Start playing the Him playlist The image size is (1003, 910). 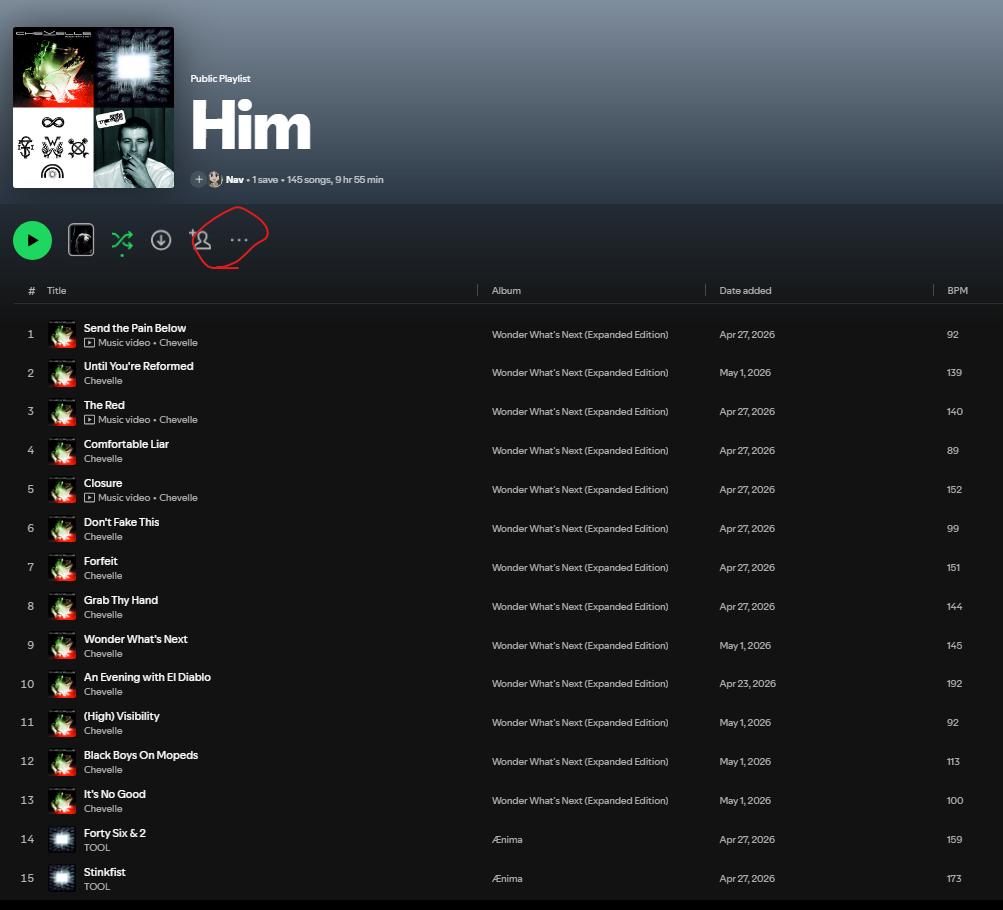(x=33, y=240)
